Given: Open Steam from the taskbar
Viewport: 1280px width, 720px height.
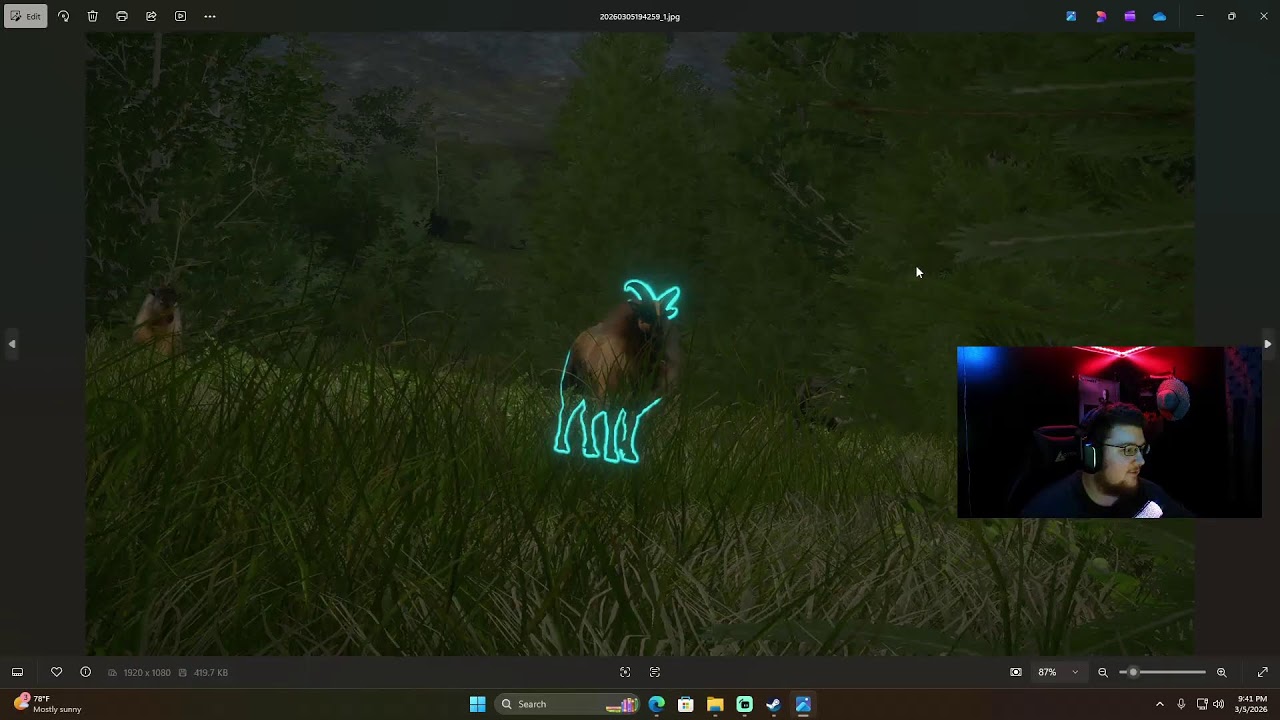Looking at the screenshot, I should (773, 704).
